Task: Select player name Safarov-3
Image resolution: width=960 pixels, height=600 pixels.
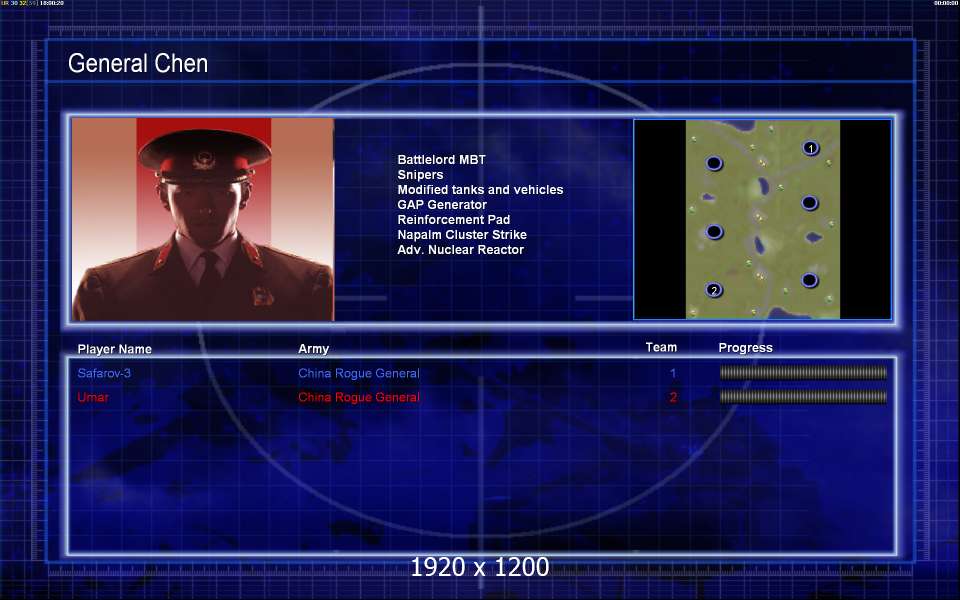Action: tap(104, 374)
